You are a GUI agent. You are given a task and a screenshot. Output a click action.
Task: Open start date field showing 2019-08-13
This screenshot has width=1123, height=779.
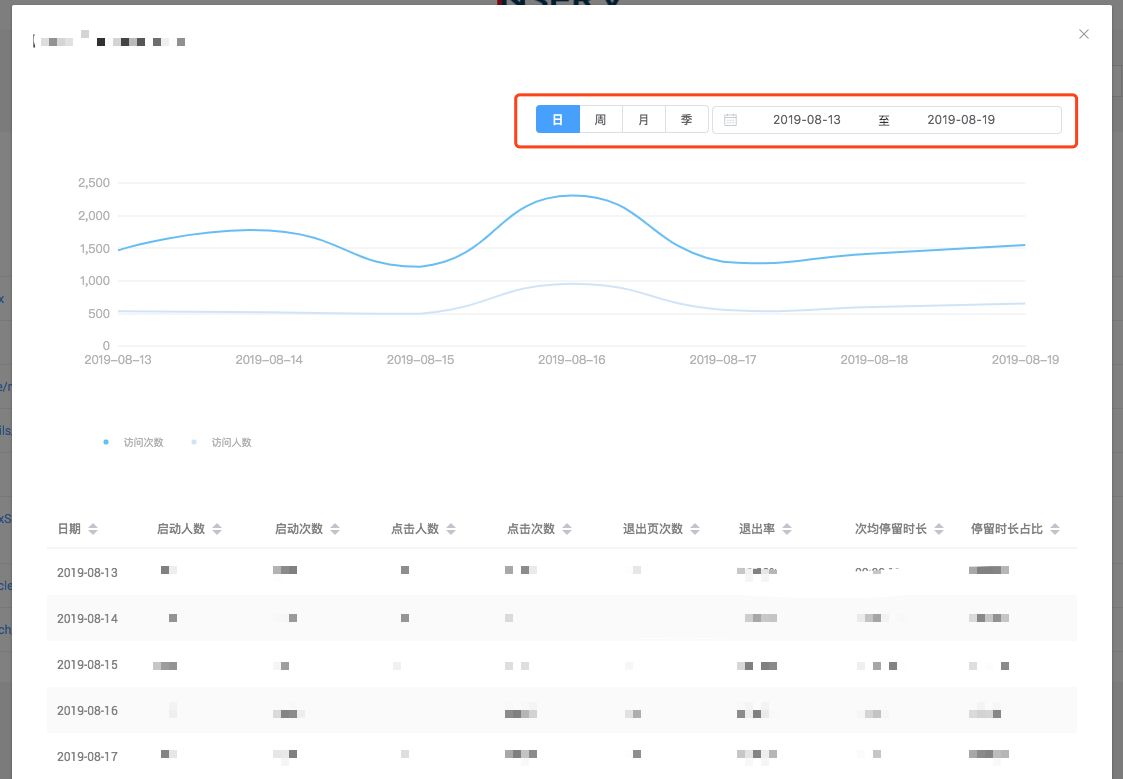point(806,120)
